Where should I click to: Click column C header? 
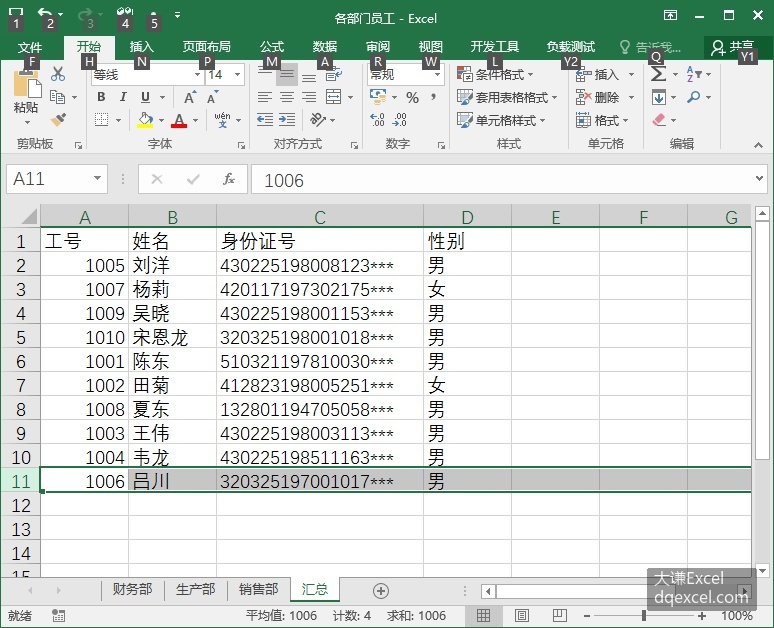pos(320,217)
